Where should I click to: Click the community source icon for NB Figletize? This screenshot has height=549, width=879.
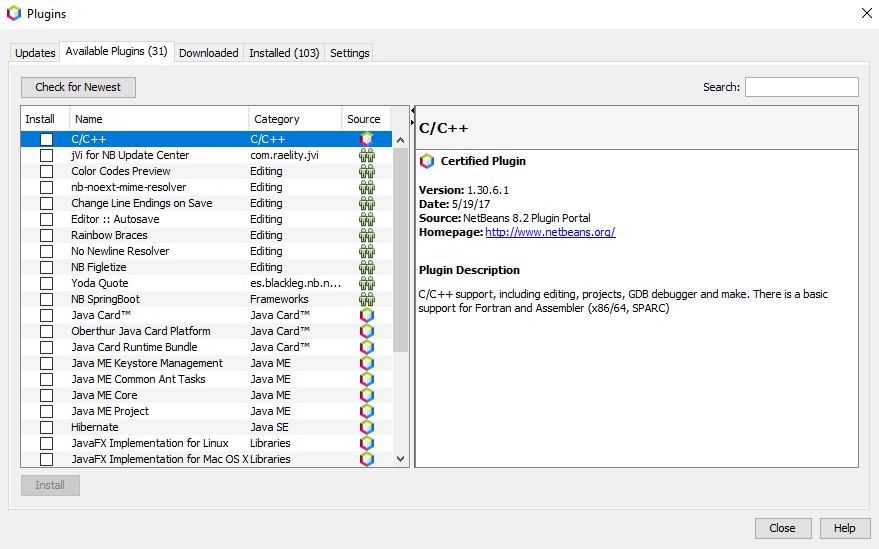pyautogui.click(x=367, y=267)
